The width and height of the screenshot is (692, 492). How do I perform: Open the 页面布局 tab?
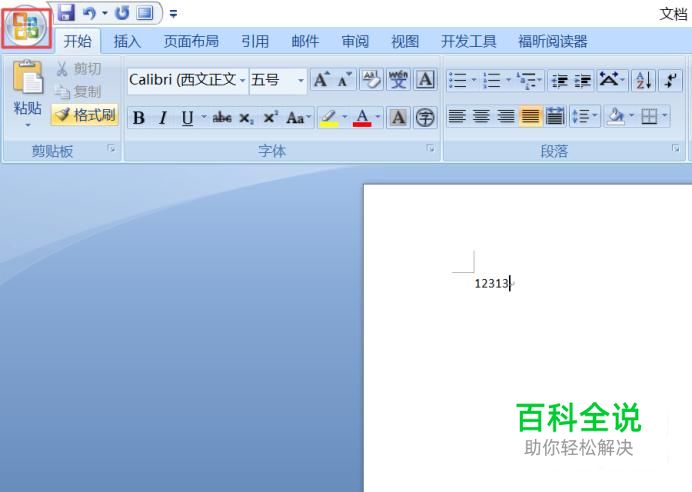point(191,41)
